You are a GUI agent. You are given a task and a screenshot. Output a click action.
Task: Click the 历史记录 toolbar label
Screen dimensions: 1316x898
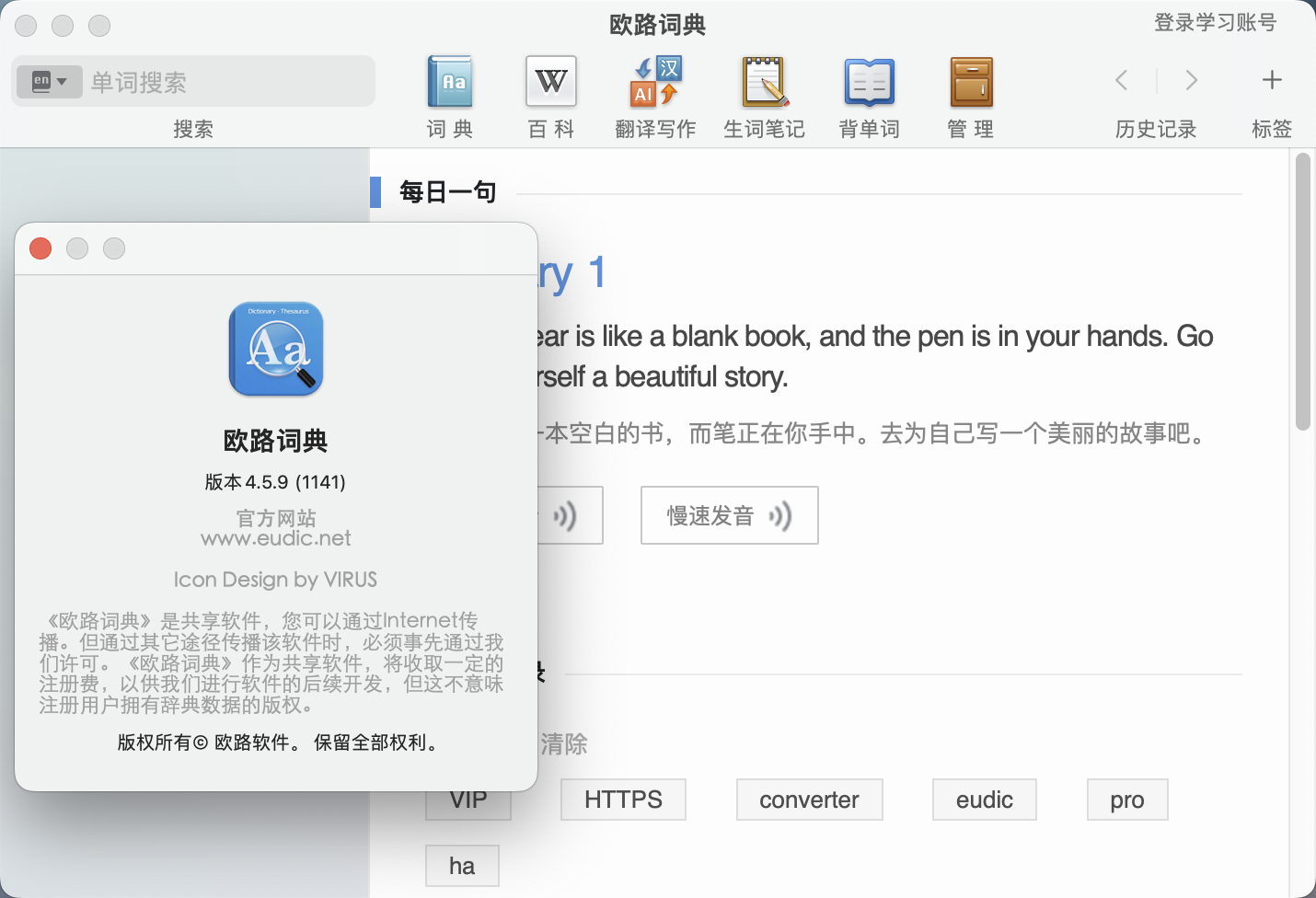[1156, 129]
